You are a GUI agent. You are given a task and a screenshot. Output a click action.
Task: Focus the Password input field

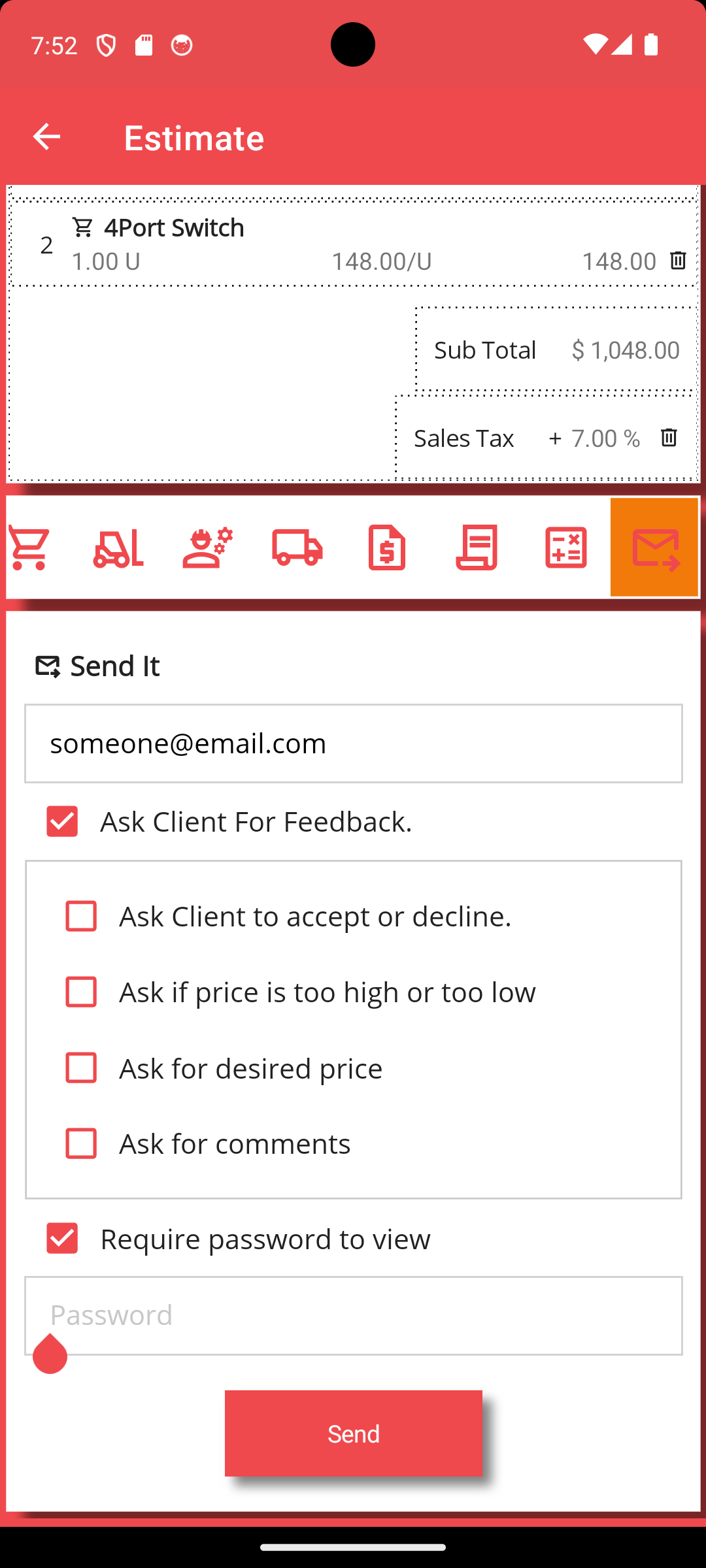point(353,1315)
